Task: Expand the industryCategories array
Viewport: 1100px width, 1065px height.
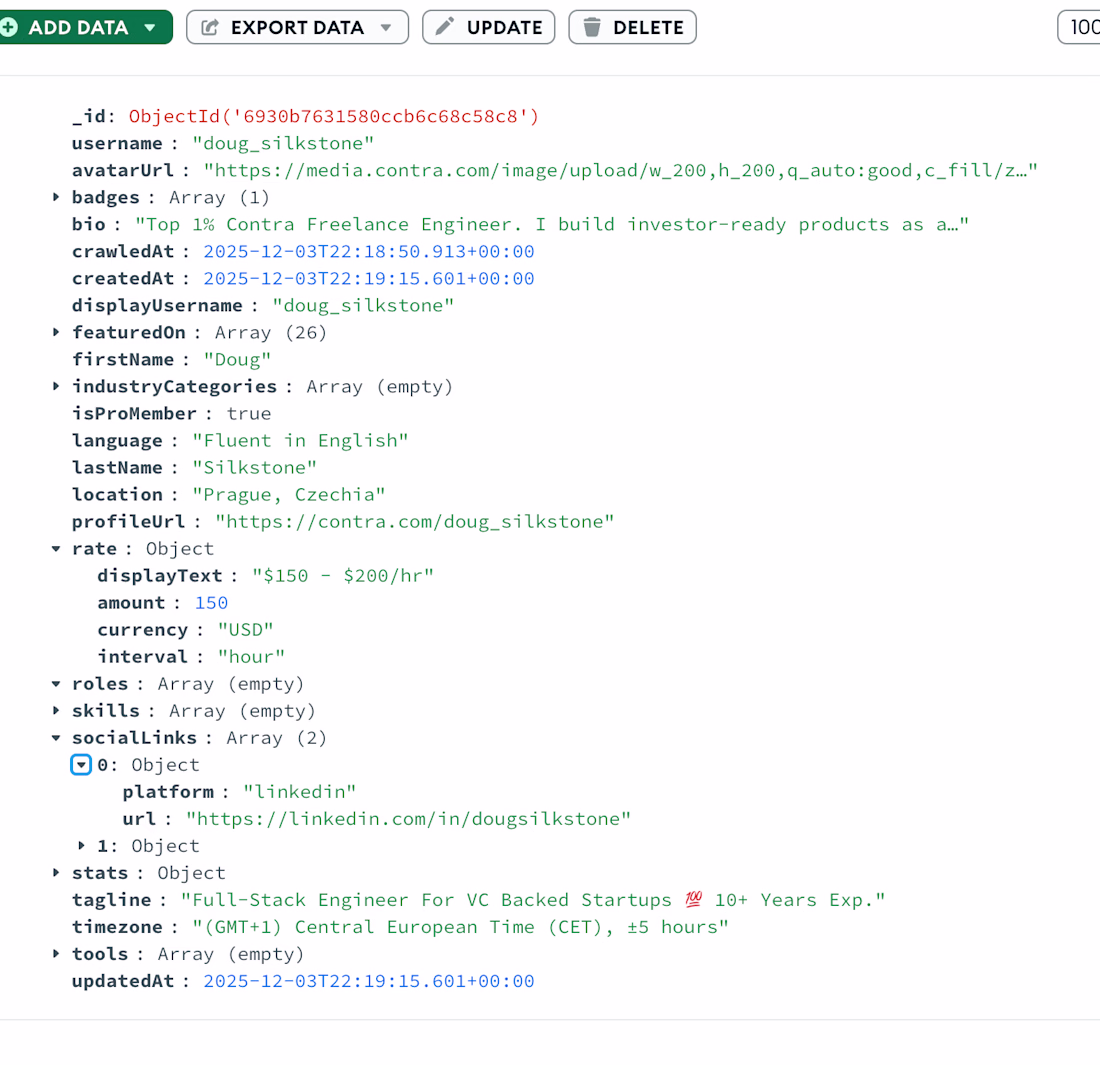Action: tap(56, 386)
